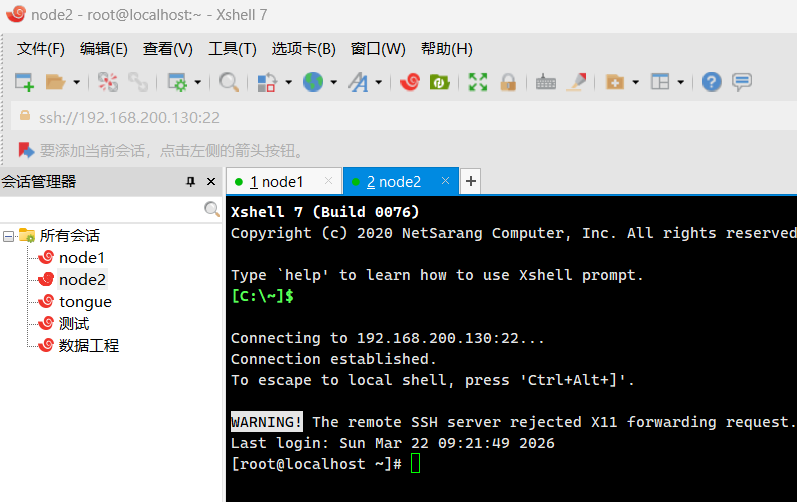Click the New Session toolbar icon
The height and width of the screenshot is (502, 797).
(24, 82)
